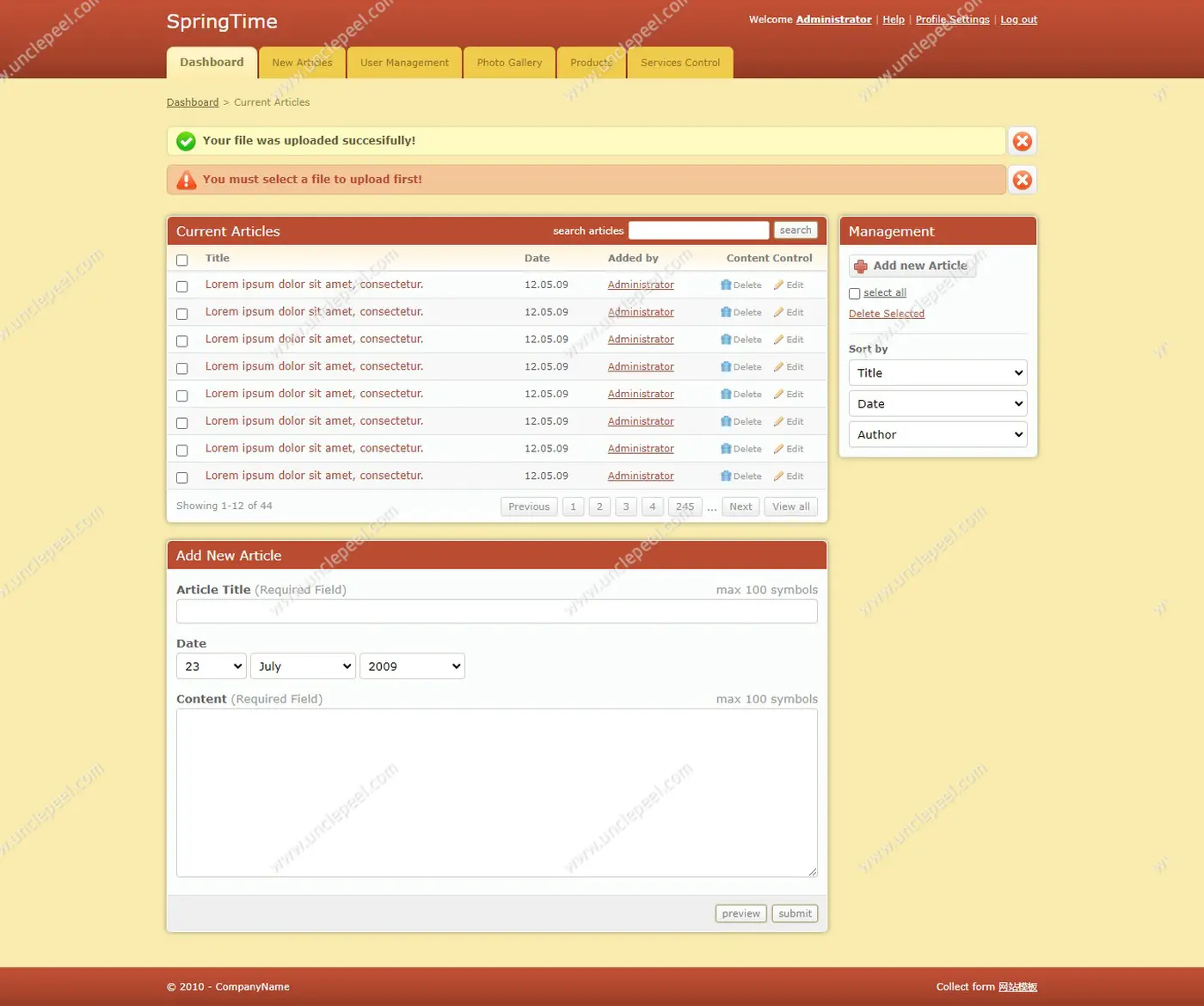Viewport: 1204px width, 1006px height.
Task: Click into the Article Title field
Action: (497, 611)
